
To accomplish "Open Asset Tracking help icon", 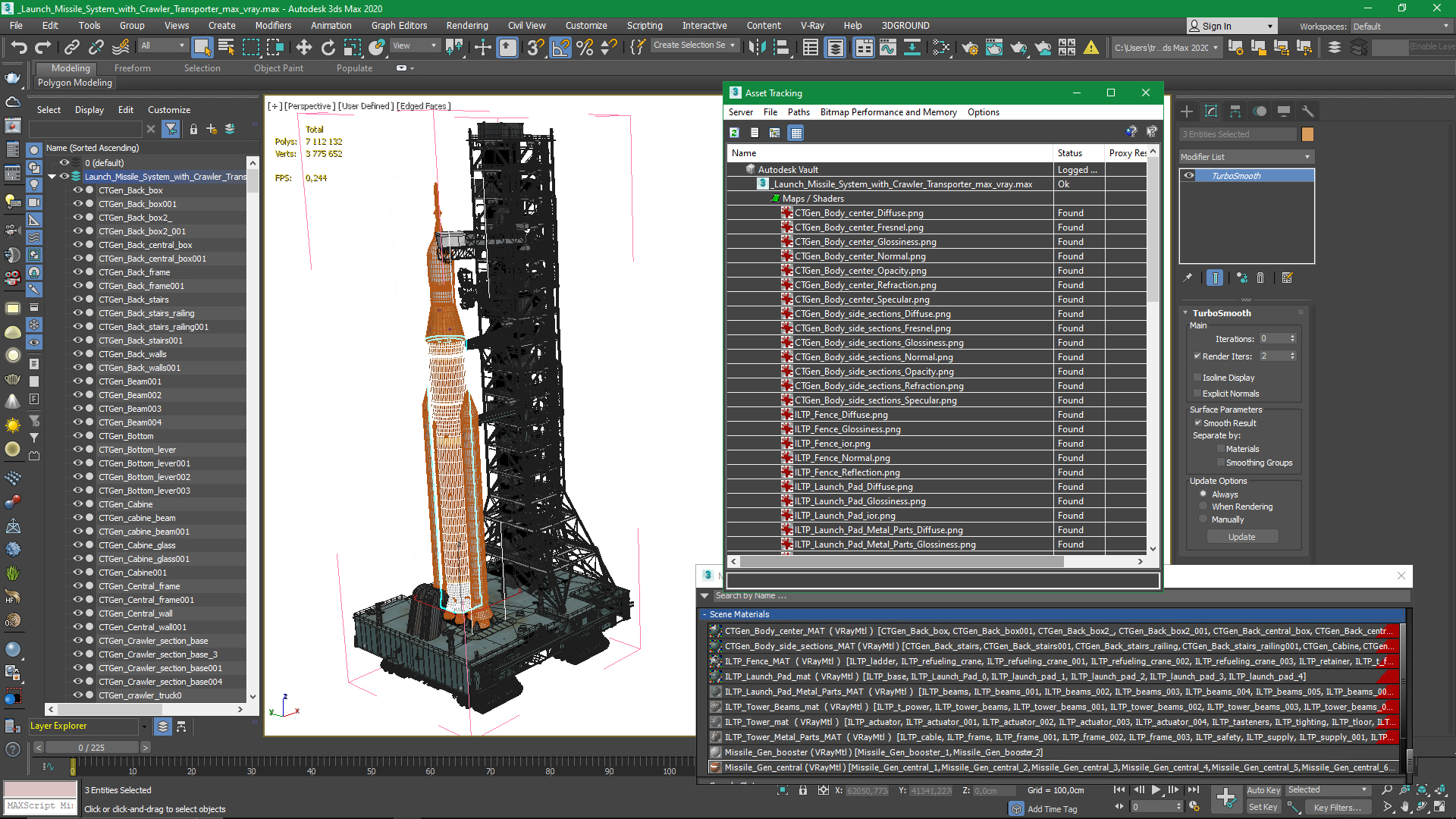I will 1131,132.
